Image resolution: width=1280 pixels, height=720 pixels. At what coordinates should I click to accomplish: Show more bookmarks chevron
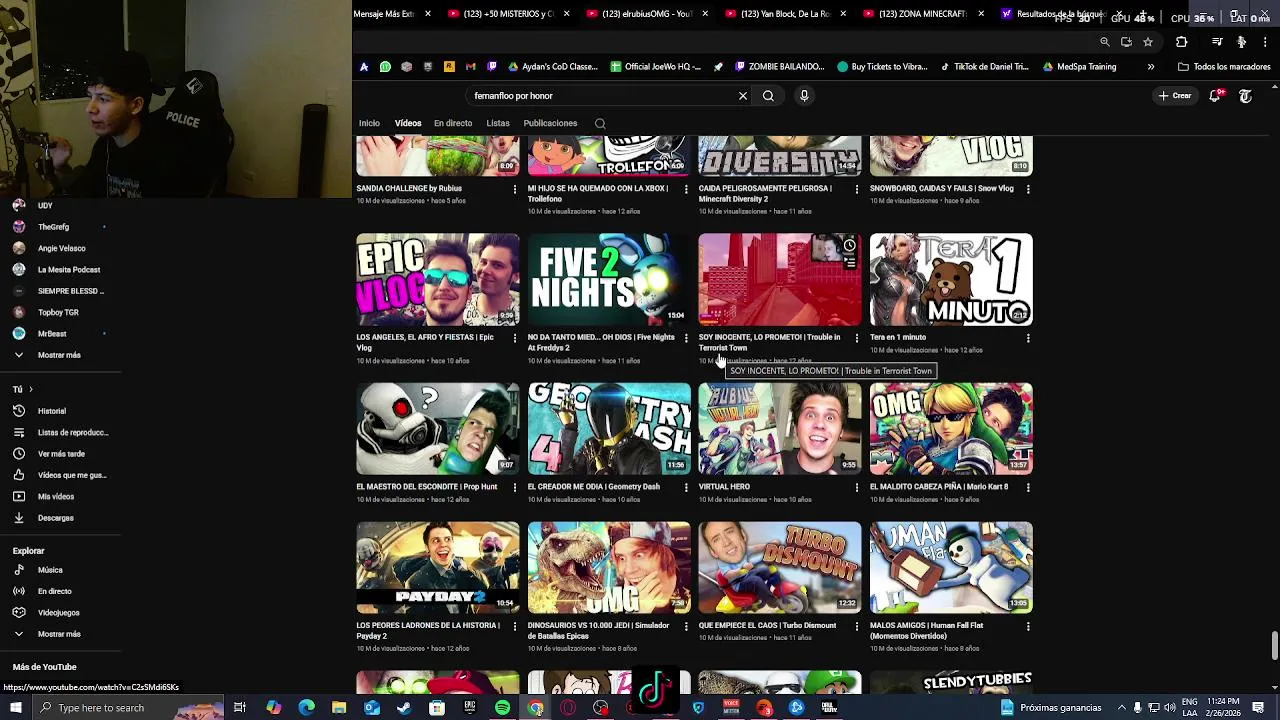pos(1151,67)
